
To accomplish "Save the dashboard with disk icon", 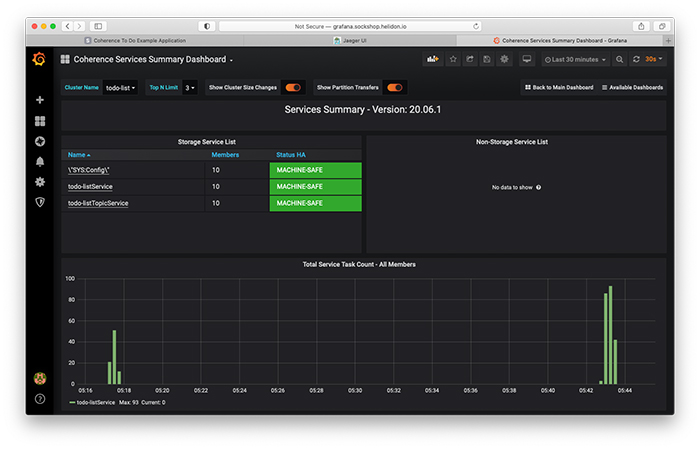I will coord(487,59).
